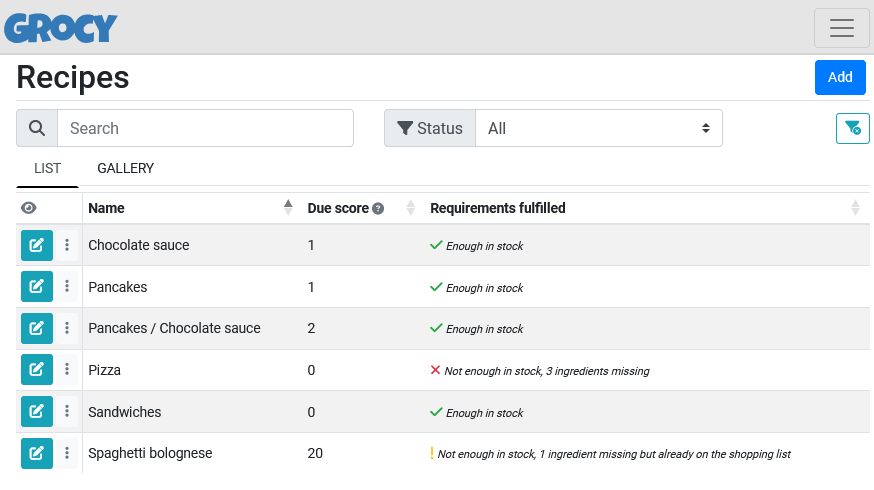Open the Status filter dropdown

pyautogui.click(x=598, y=128)
